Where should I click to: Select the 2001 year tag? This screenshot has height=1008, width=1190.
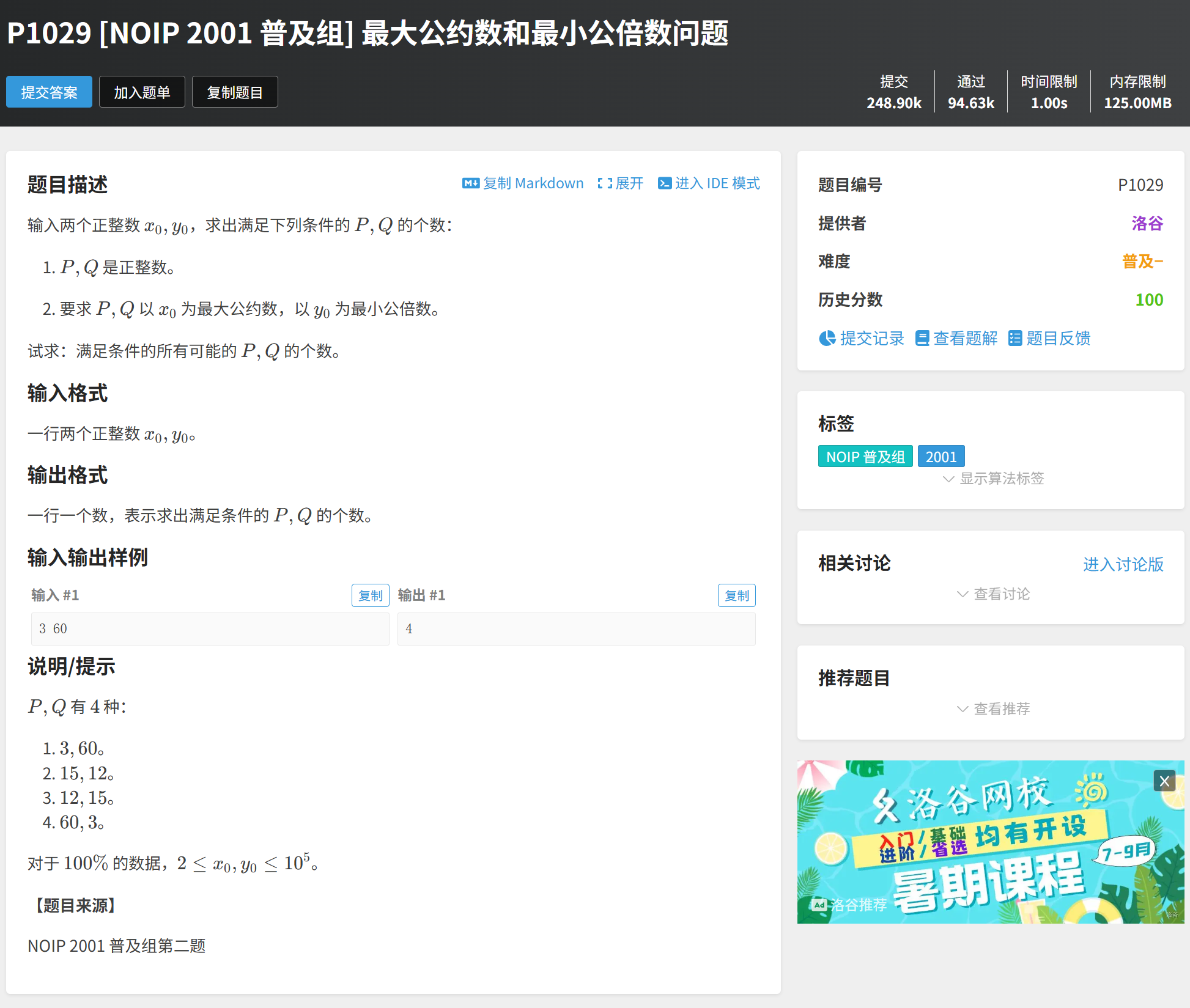coord(941,457)
